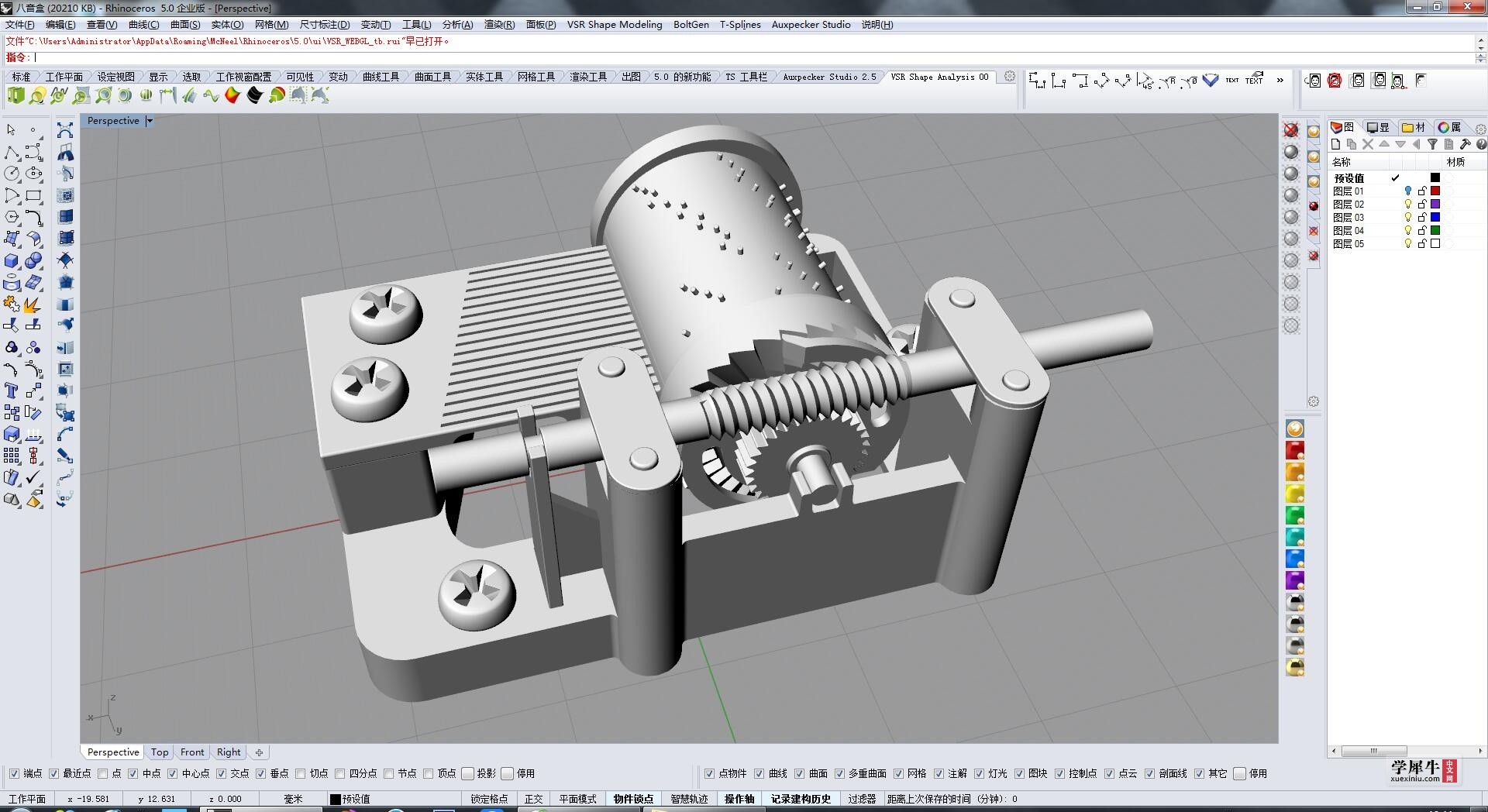
Task: Switch to the 实体工具 toolbar tab
Action: click(x=484, y=77)
